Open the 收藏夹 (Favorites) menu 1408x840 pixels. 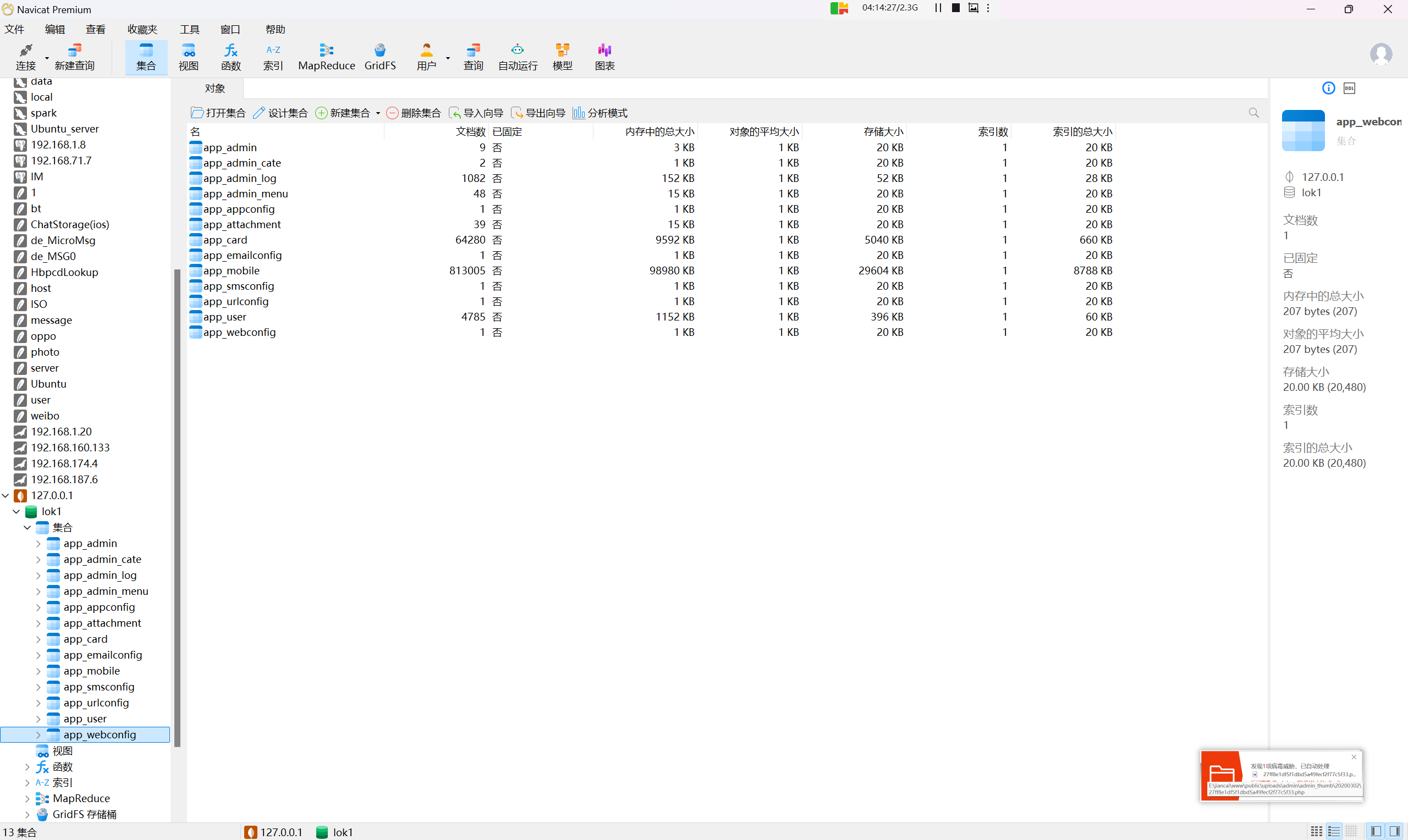tap(142, 30)
